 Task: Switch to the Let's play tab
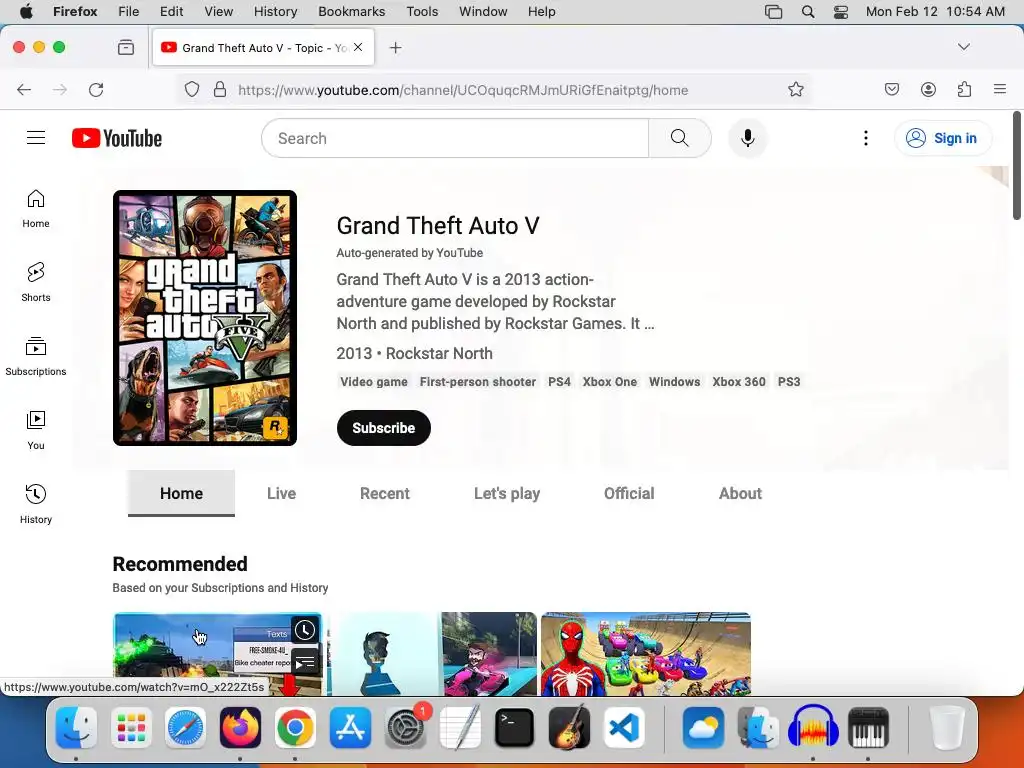(x=507, y=494)
